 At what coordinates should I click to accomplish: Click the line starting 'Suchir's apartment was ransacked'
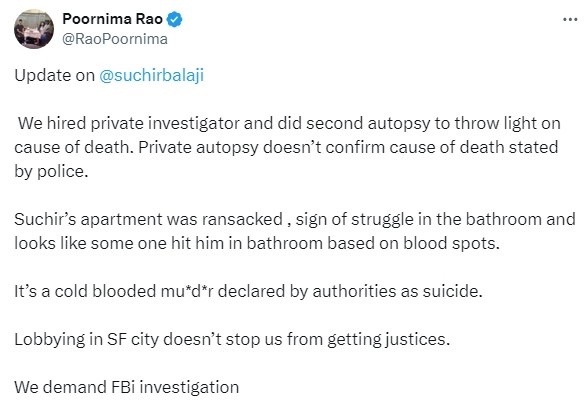tap(295, 219)
